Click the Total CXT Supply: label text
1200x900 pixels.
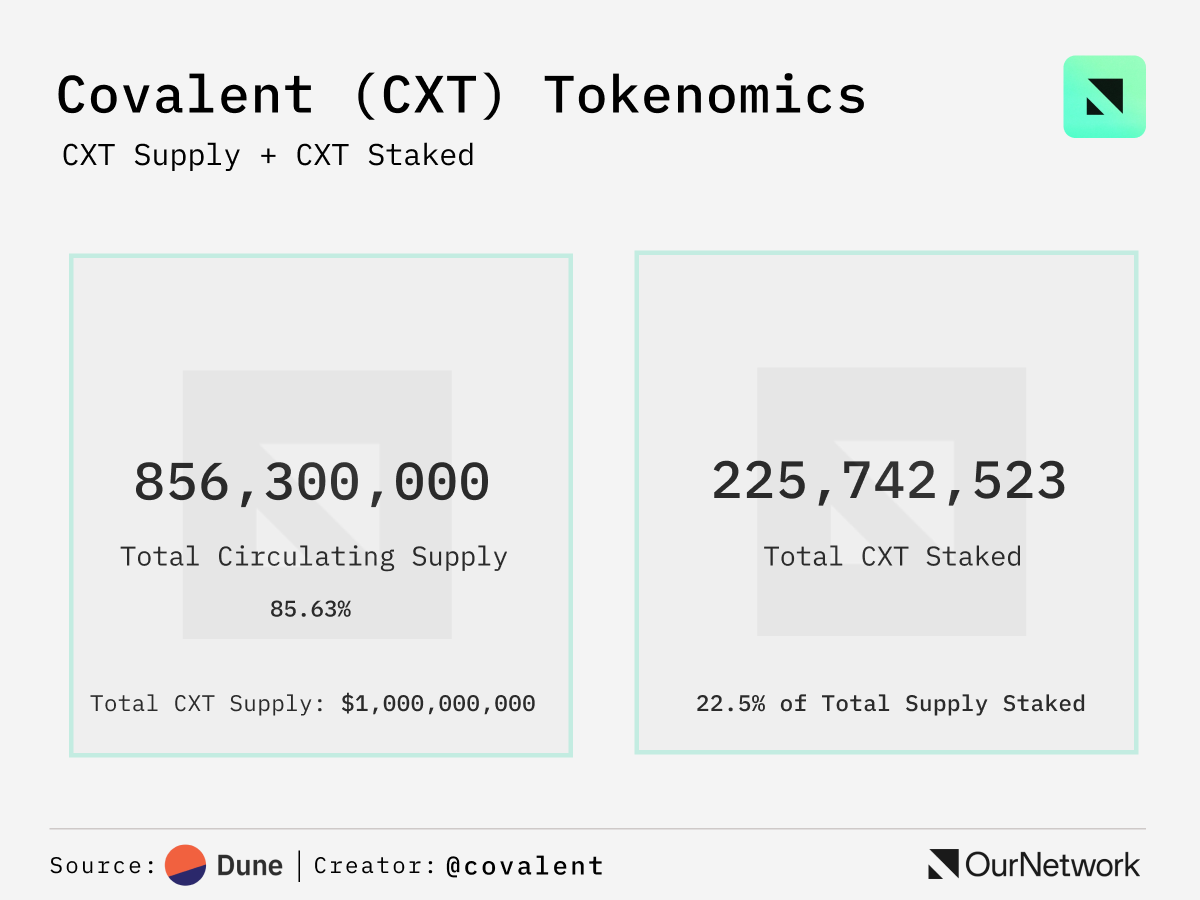[208, 704]
